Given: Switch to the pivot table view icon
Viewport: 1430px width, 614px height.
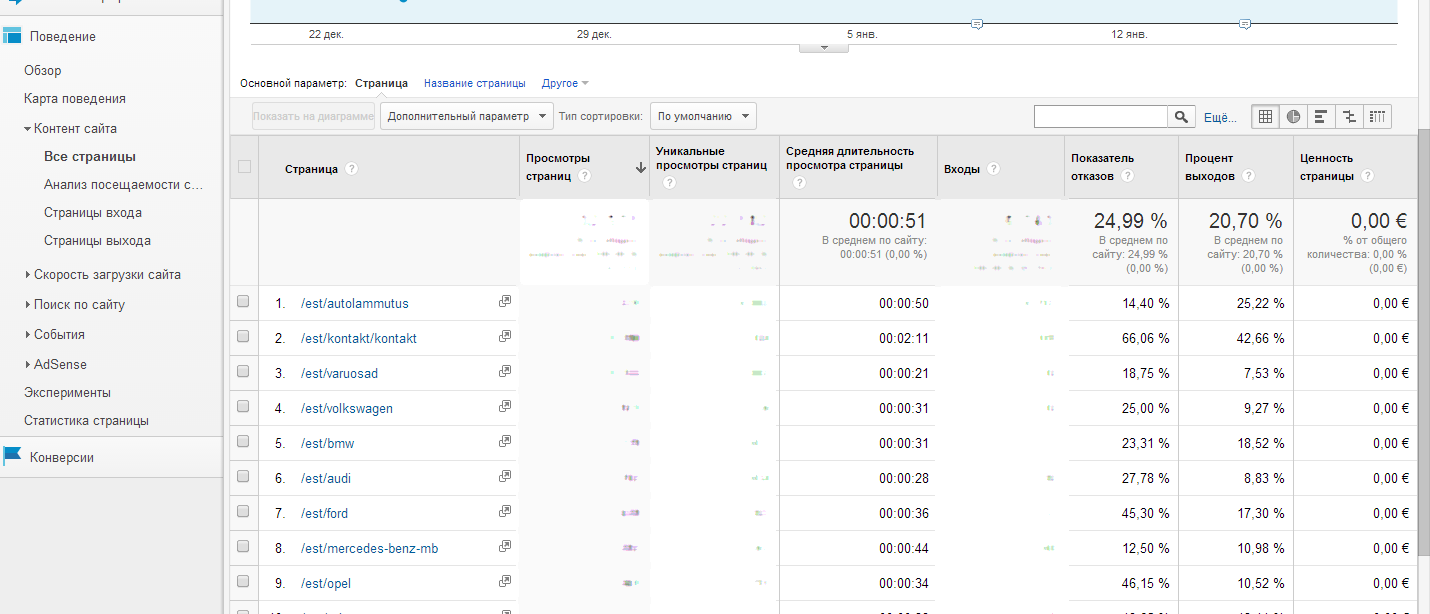Looking at the screenshot, I should click(1377, 116).
